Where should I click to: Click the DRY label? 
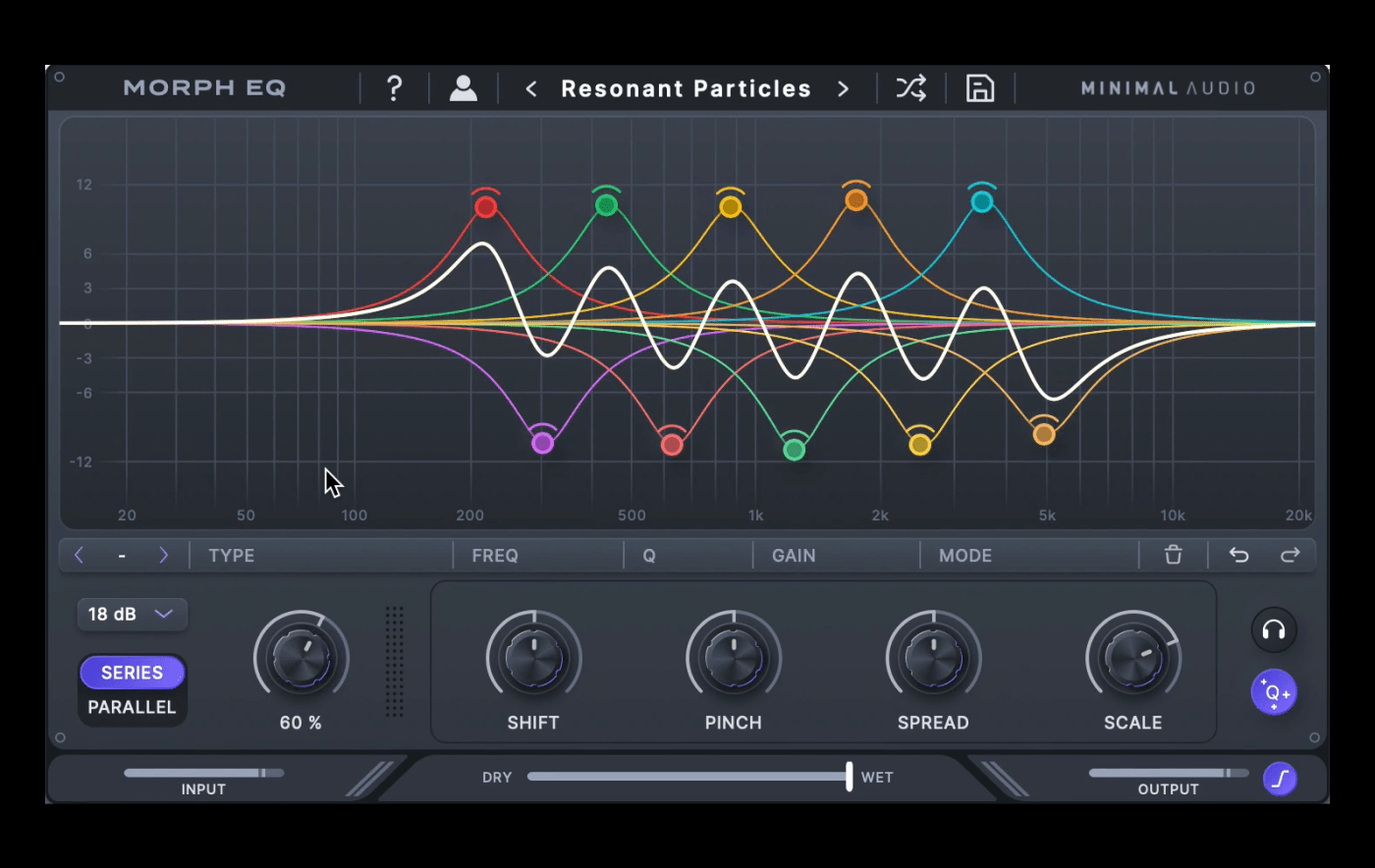497,777
